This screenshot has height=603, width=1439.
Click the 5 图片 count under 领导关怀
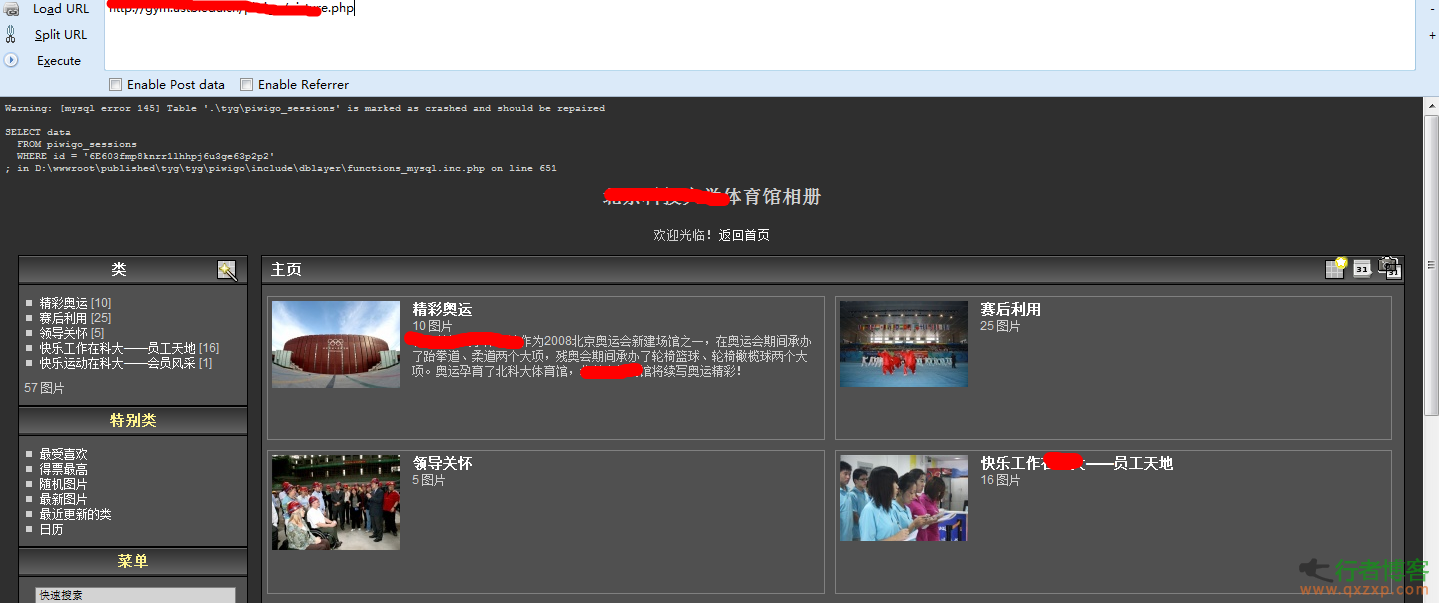coord(429,480)
